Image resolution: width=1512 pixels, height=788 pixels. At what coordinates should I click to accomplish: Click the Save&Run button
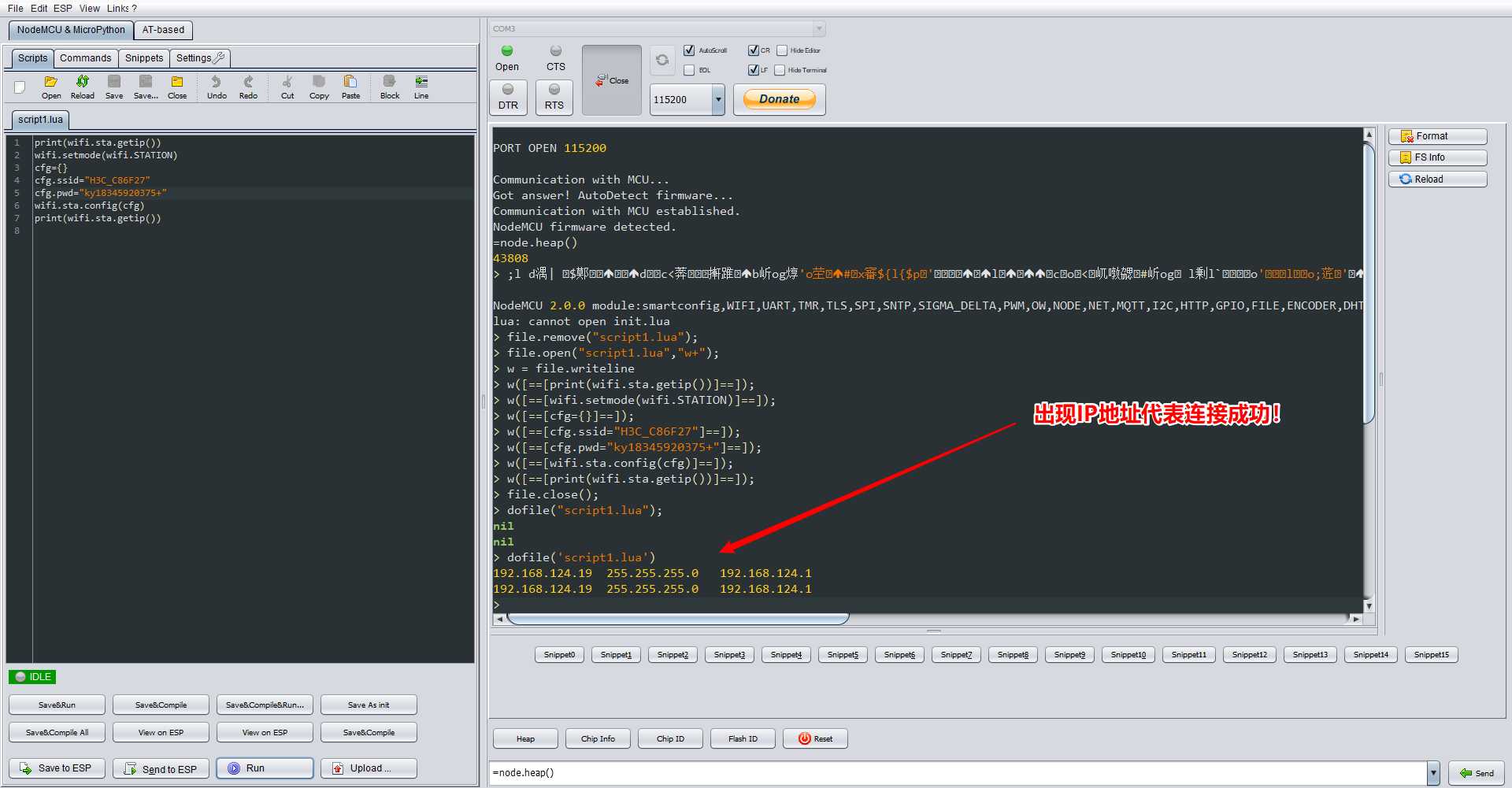pyautogui.click(x=57, y=705)
